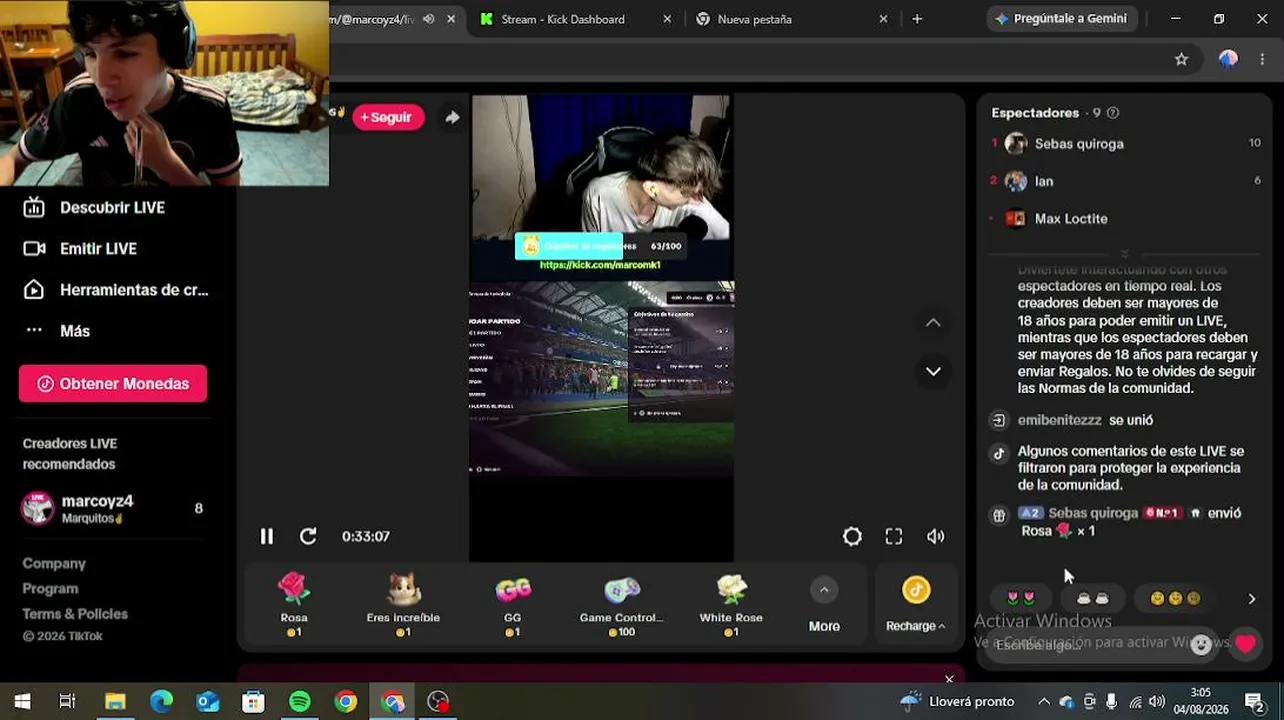Screen dimensions: 1284x720
Task: Open recommended creator marcoyz4's LIVE
Action: 113,508
